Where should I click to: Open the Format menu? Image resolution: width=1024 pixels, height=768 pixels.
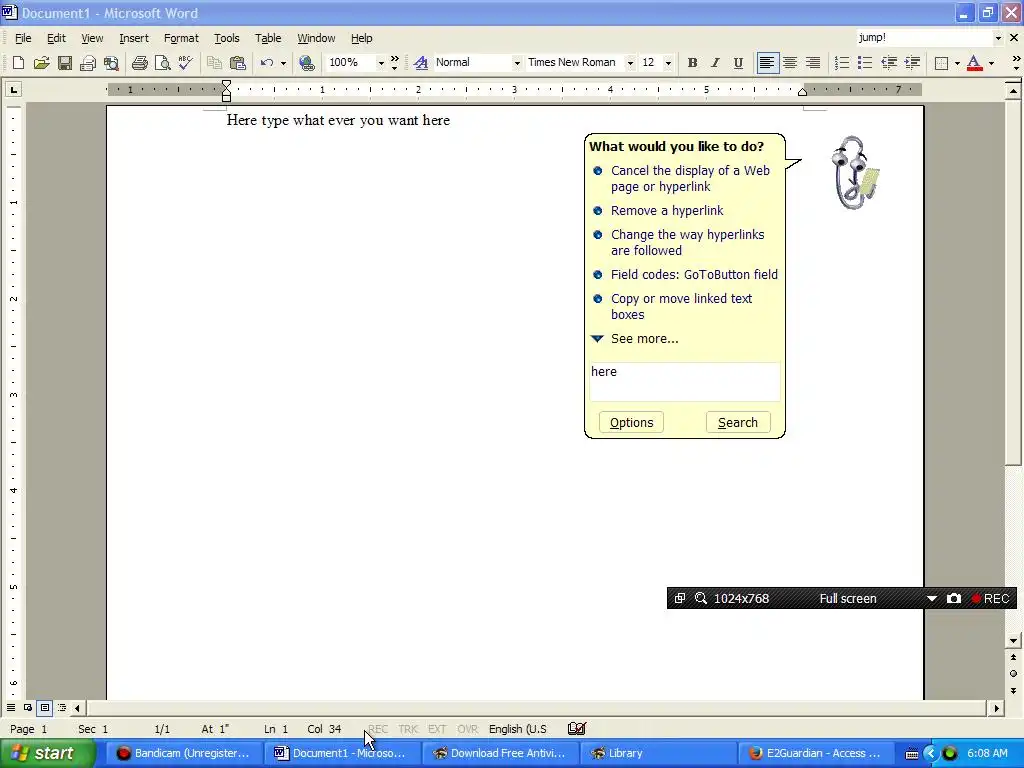tap(181, 38)
